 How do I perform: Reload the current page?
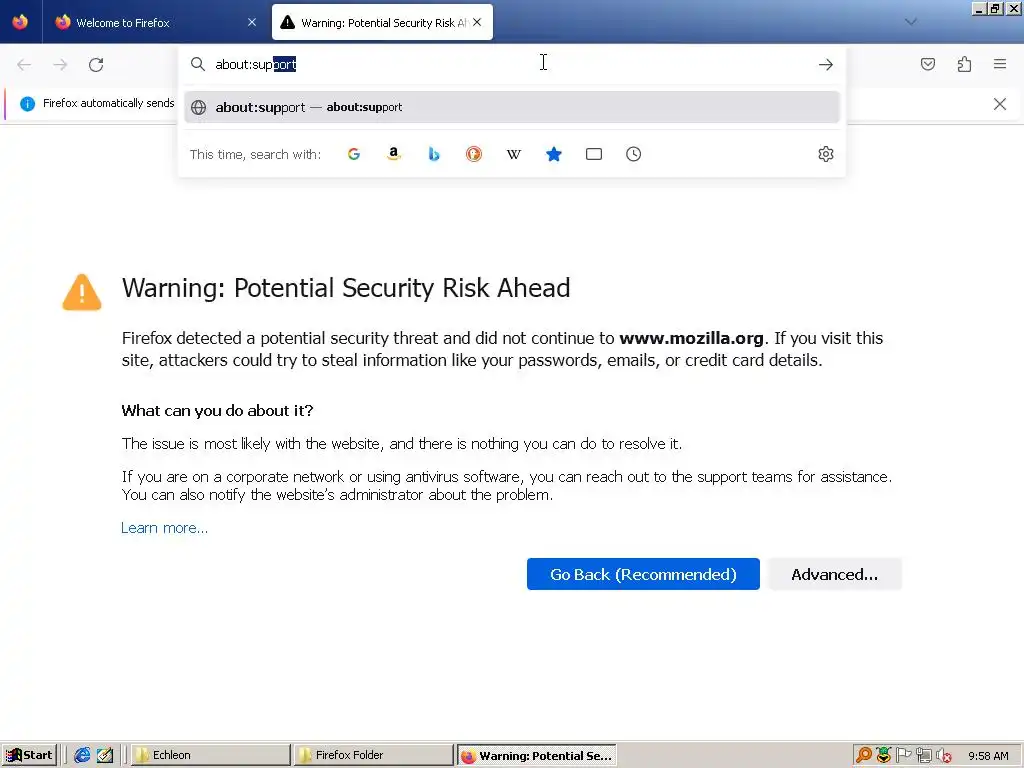(x=96, y=65)
